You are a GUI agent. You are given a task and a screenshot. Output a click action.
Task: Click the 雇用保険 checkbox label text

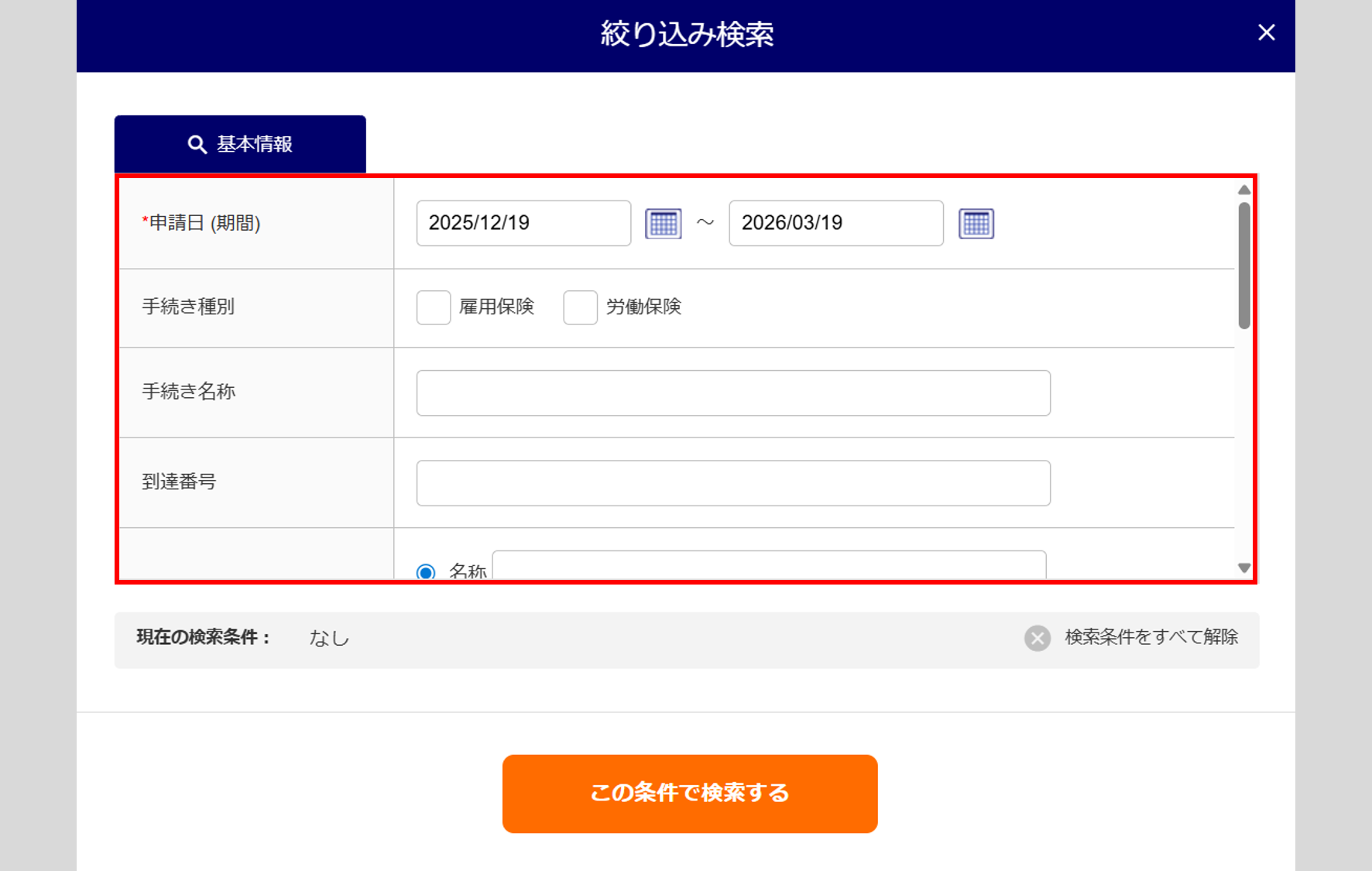click(496, 307)
